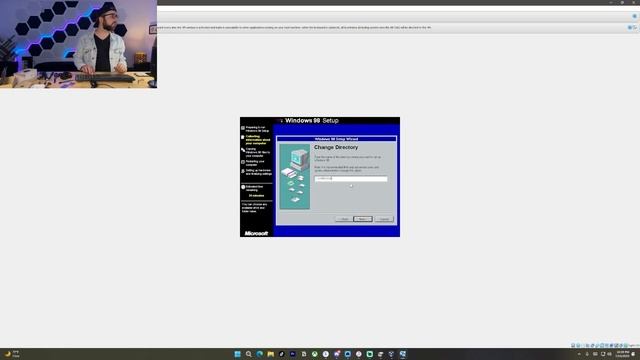This screenshot has height=360, width=640.
Task: Open the notification bell in system tray
Action: pyautogui.click(x=634, y=354)
